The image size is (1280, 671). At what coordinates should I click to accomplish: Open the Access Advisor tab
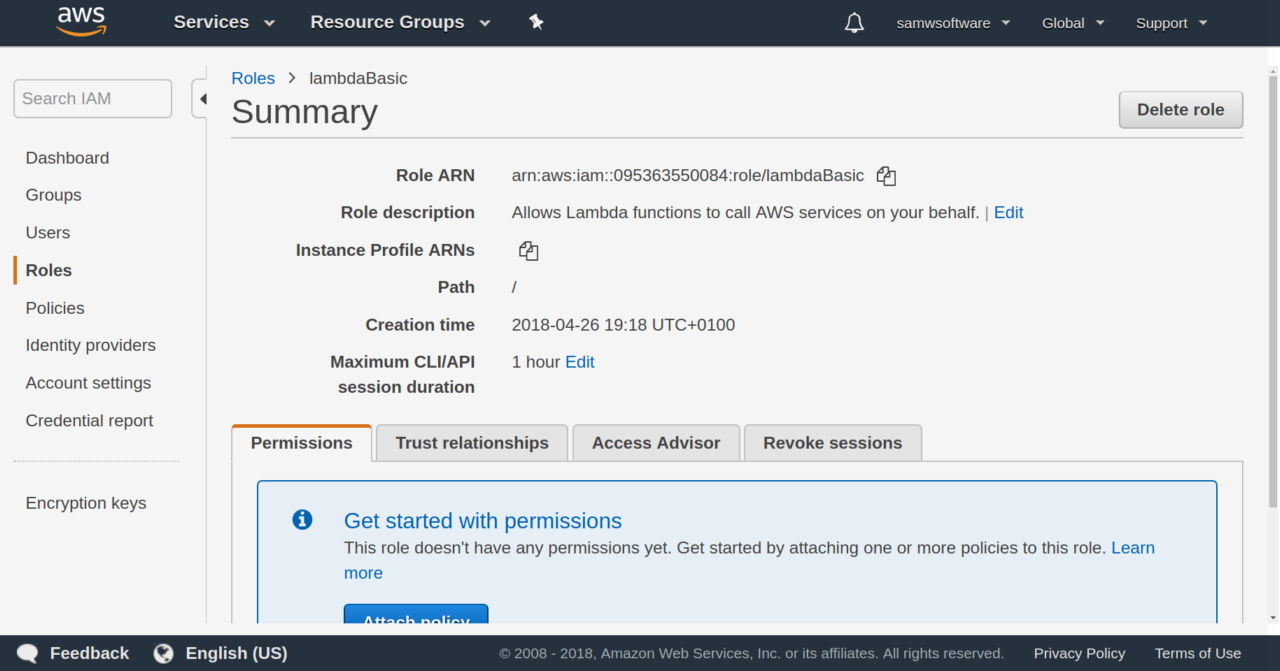(656, 443)
